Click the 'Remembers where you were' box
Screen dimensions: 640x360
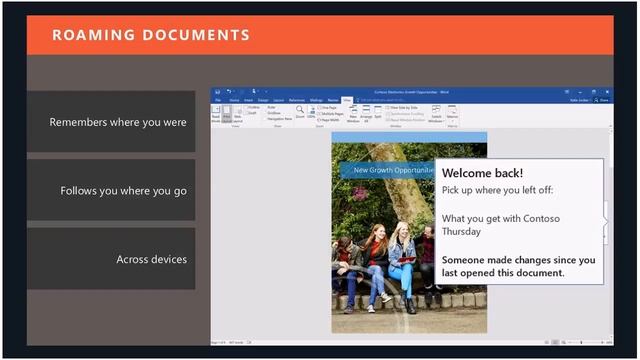click(x=111, y=122)
